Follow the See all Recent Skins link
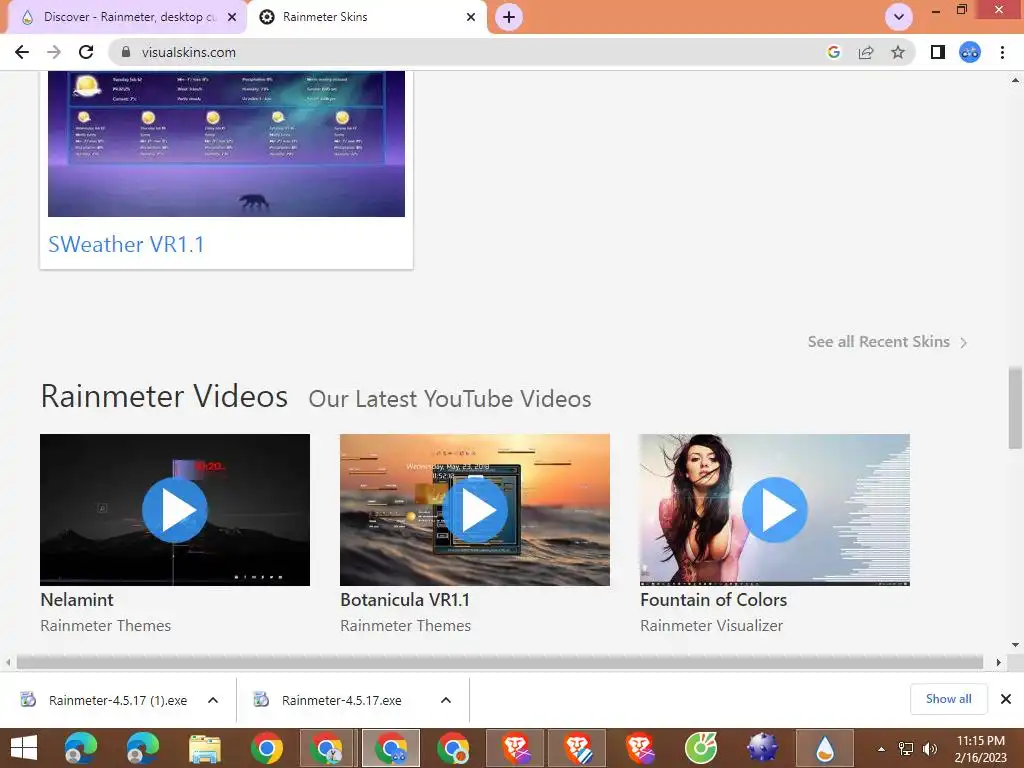 pos(878,342)
